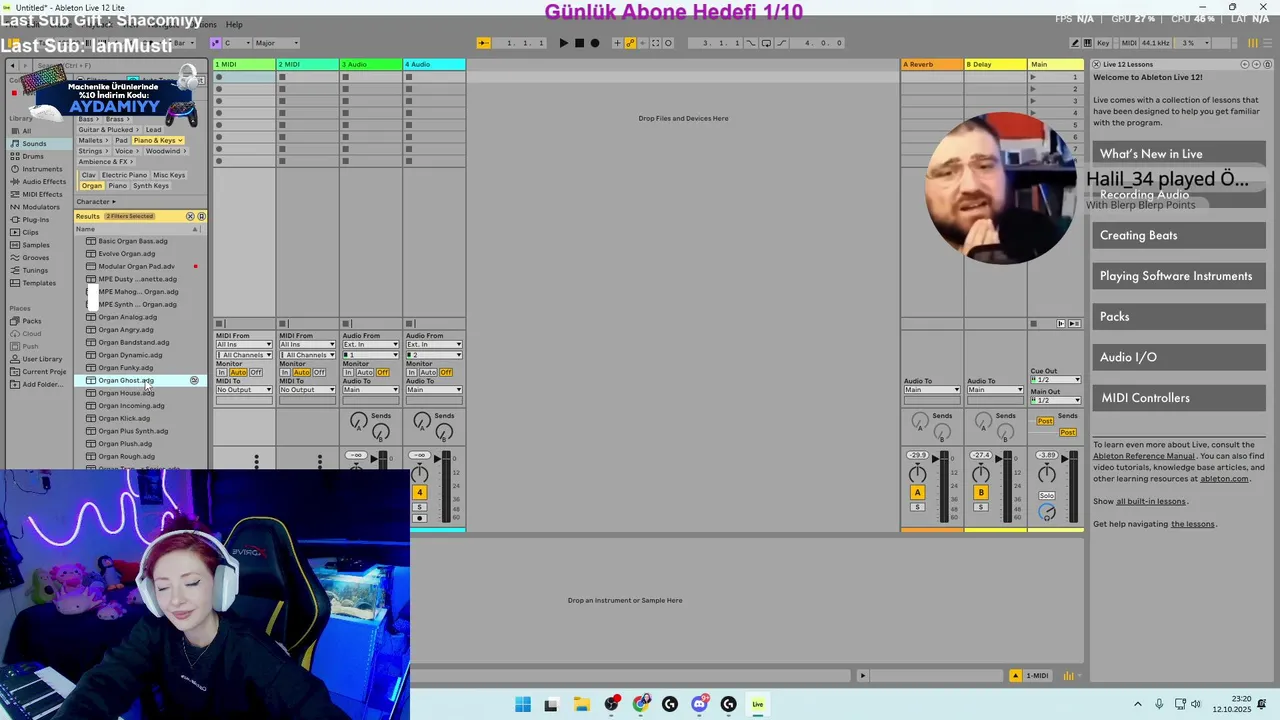Image resolution: width=1280 pixels, height=720 pixels.
Task: Click the Stop transport button
Action: (x=579, y=43)
